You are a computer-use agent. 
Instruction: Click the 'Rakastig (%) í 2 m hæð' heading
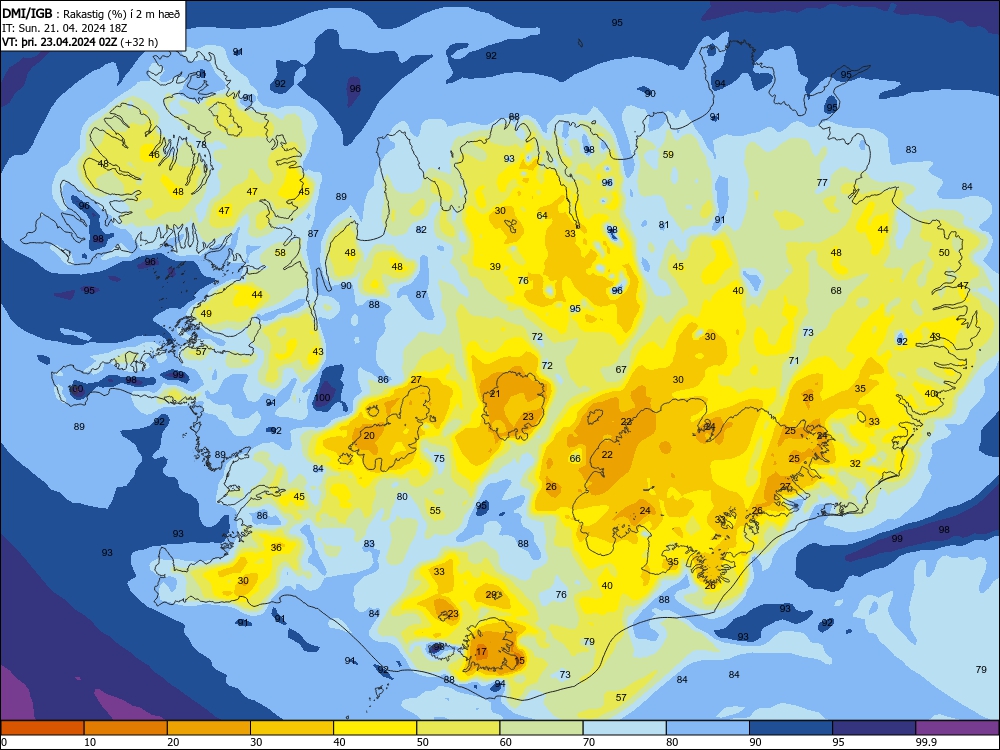pyautogui.click(x=122, y=13)
